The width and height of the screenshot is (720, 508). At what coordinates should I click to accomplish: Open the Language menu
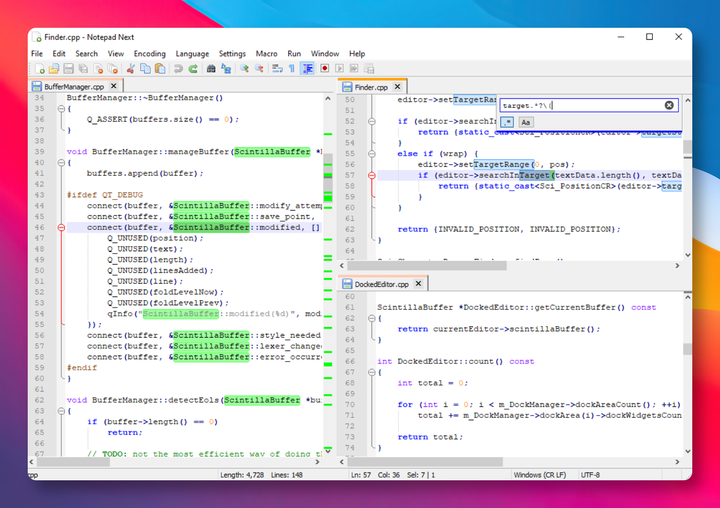(192, 54)
